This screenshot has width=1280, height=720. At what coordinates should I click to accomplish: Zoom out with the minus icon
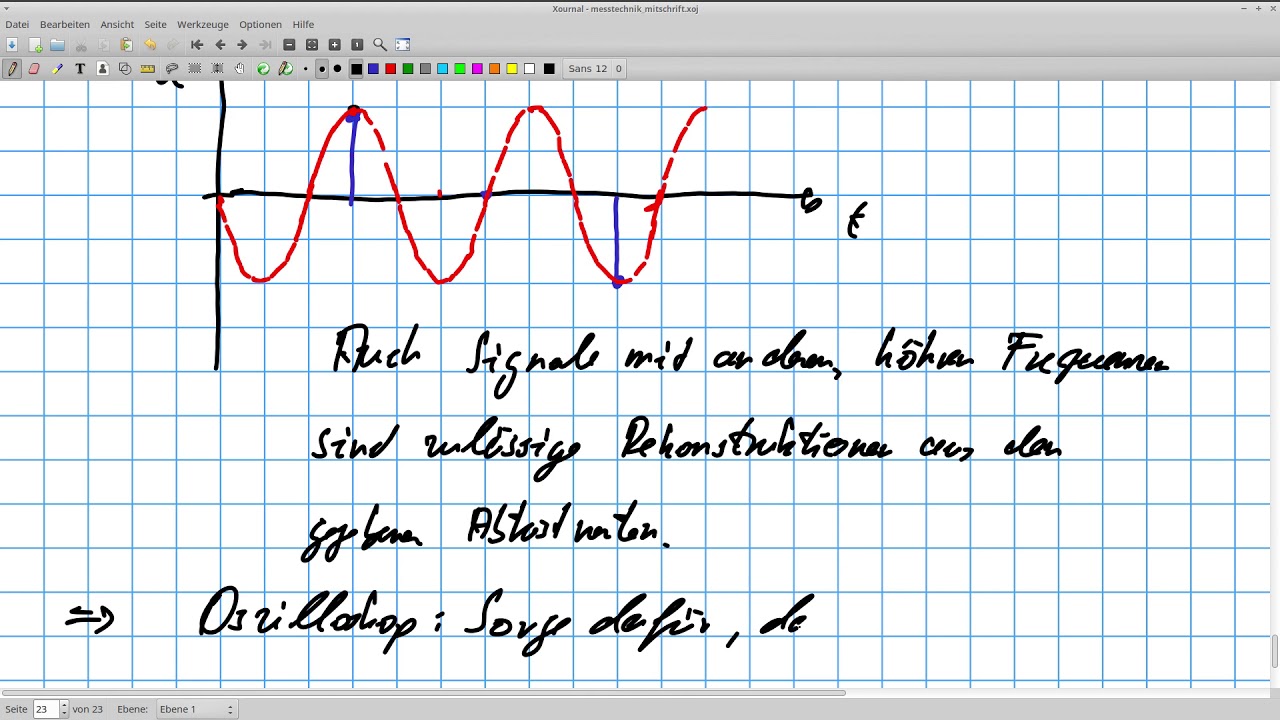point(289,45)
